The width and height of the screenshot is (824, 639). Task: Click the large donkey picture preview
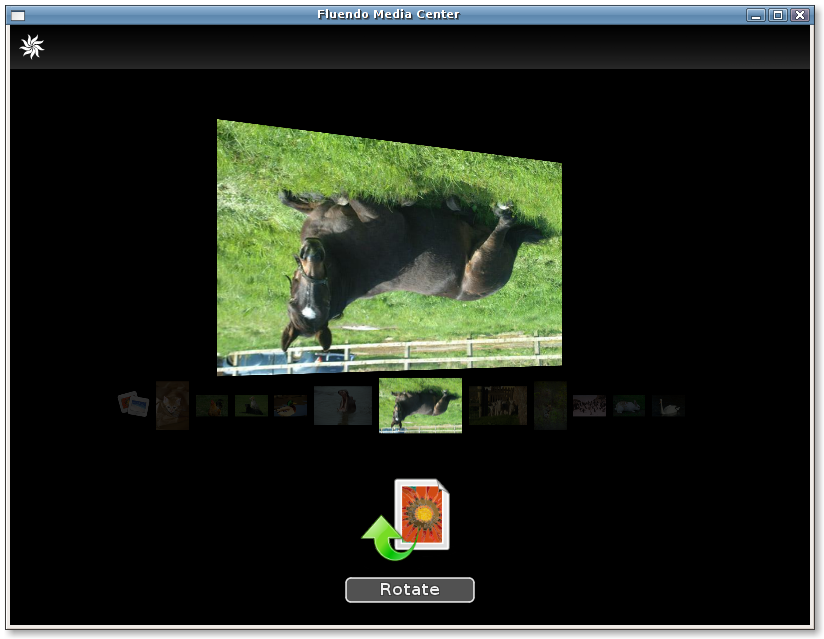[389, 248]
